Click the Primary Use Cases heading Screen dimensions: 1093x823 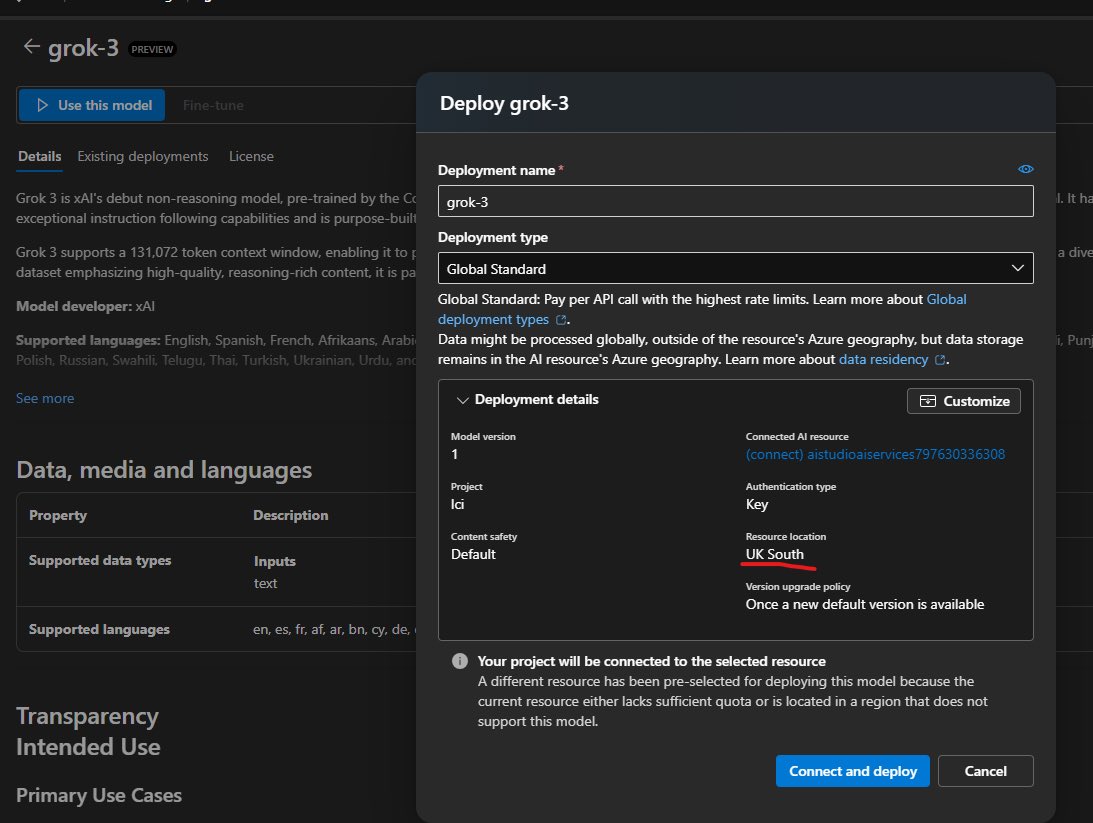99,795
